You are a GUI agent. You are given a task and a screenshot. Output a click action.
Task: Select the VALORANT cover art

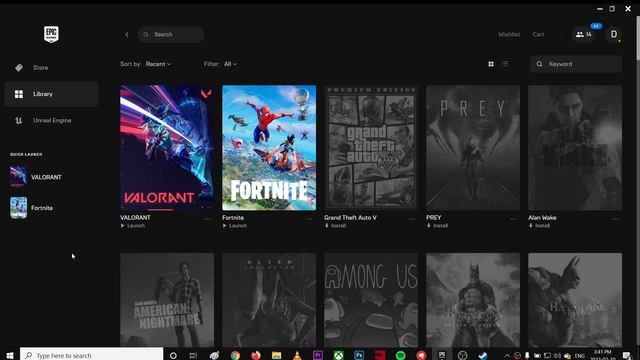tap(167, 148)
